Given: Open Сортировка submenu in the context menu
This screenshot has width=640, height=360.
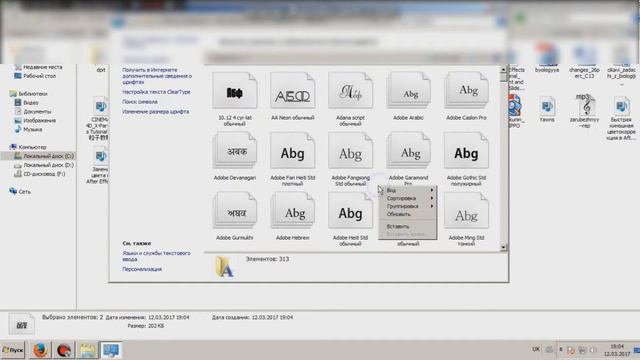Looking at the screenshot, I should (x=408, y=198).
